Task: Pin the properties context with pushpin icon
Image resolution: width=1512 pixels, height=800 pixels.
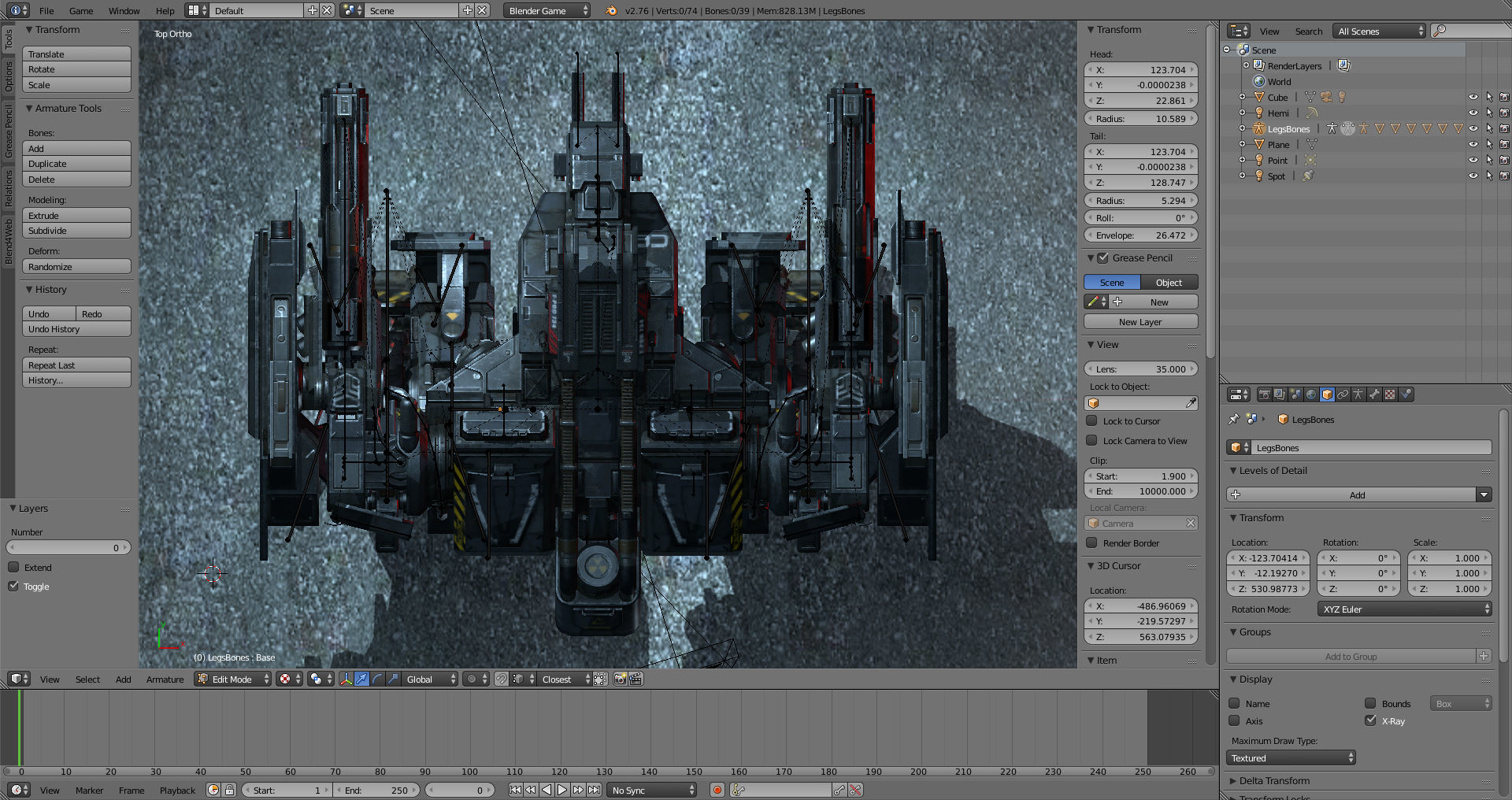Action: tap(1234, 420)
